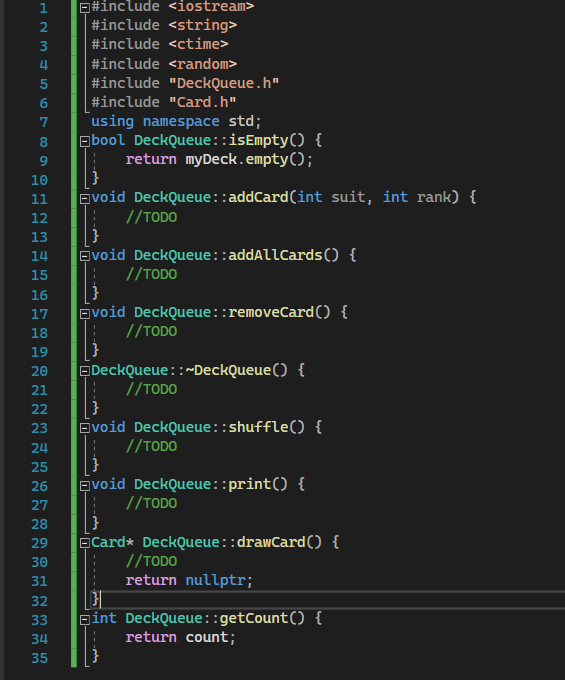565x680 pixels.
Task: Collapse the removeCard function fold toggle
Action: coord(85,314)
